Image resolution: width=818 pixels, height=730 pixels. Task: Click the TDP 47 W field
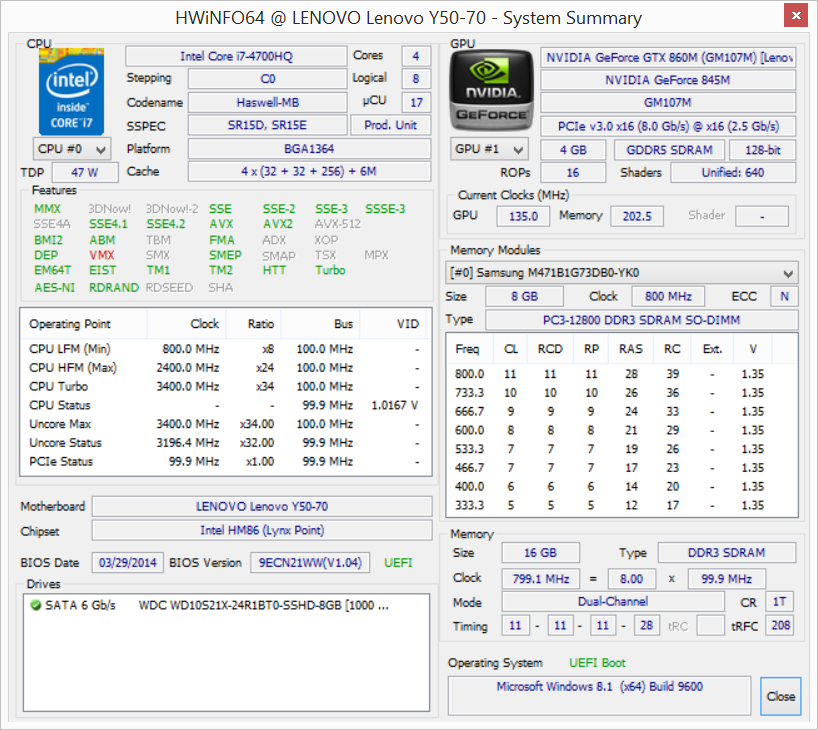pos(85,172)
